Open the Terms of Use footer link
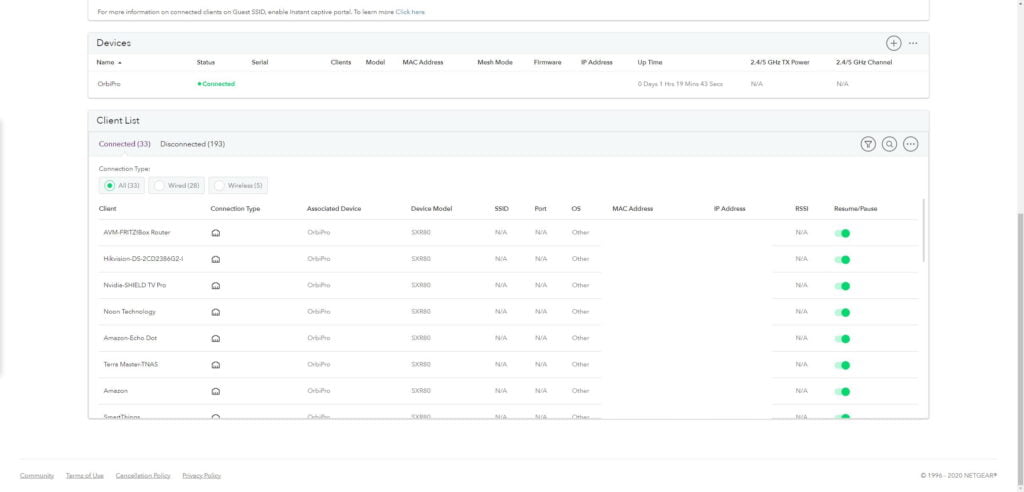 pyautogui.click(x=84, y=476)
